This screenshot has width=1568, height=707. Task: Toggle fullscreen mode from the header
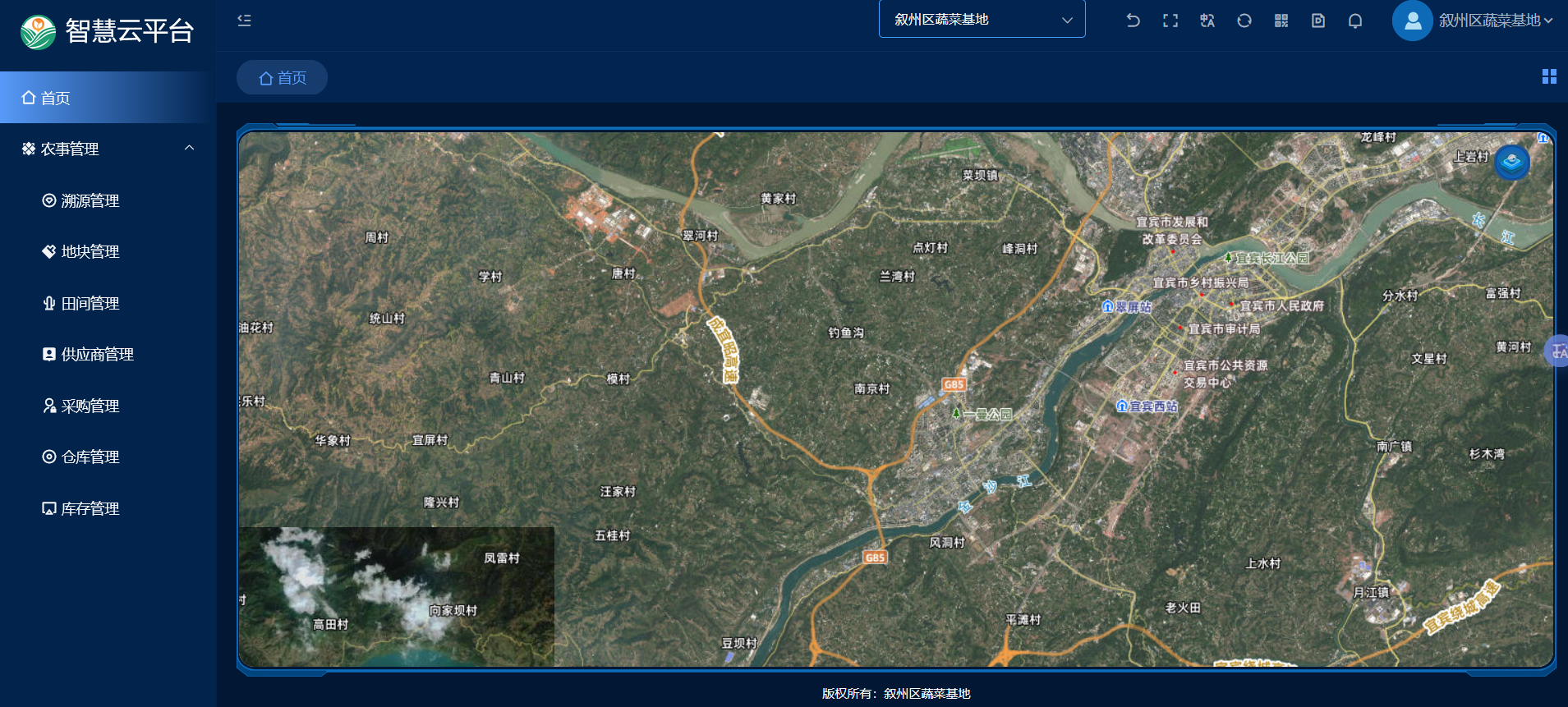pos(1170,21)
